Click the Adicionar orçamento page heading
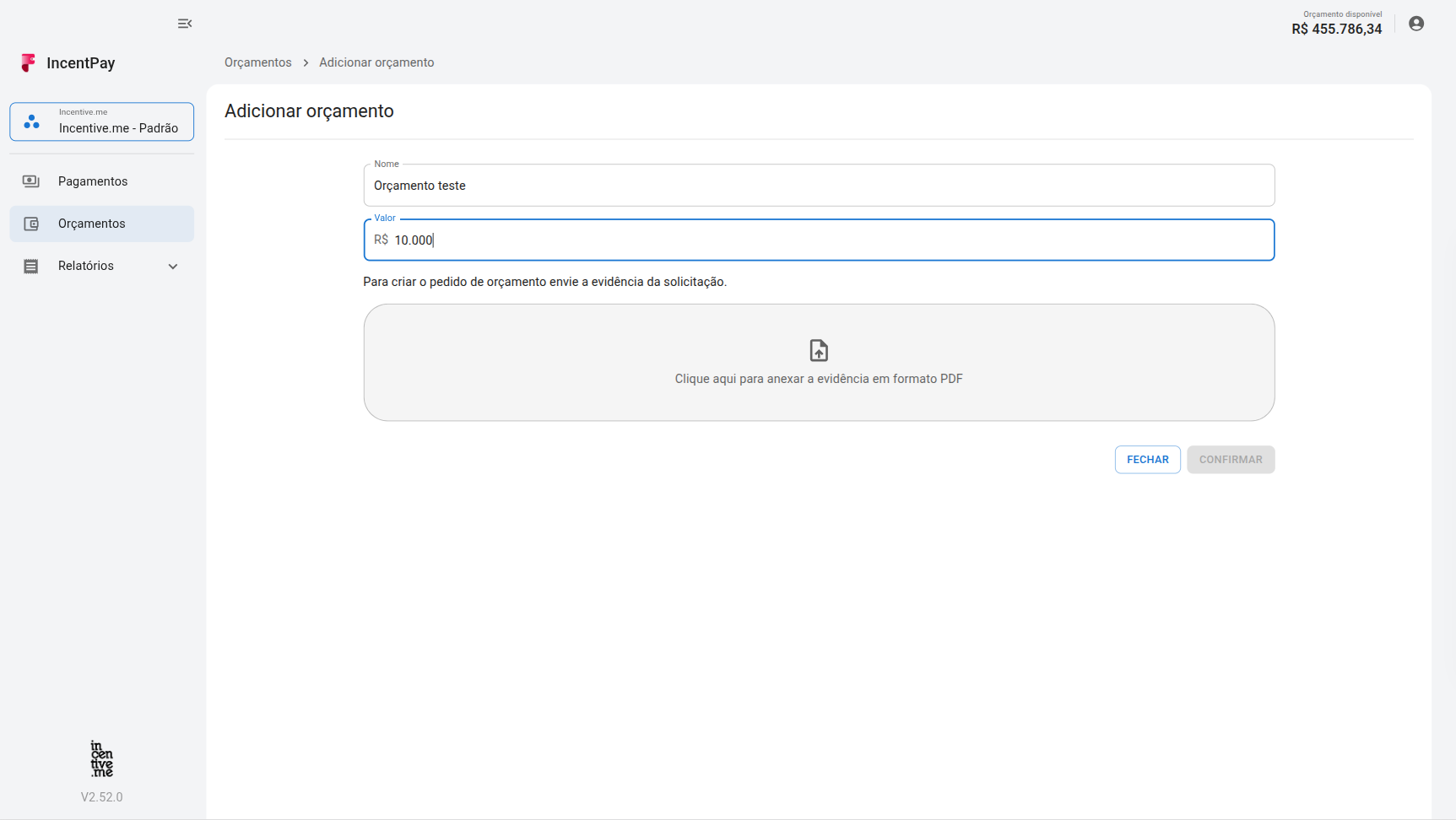This screenshot has width=1456, height=820. pyautogui.click(x=309, y=111)
